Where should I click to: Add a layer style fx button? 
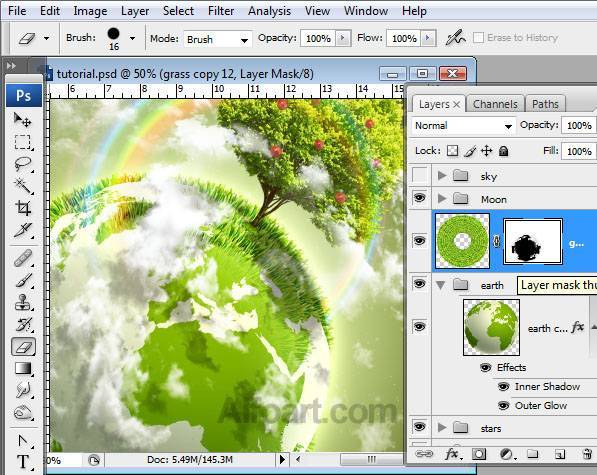click(453, 454)
